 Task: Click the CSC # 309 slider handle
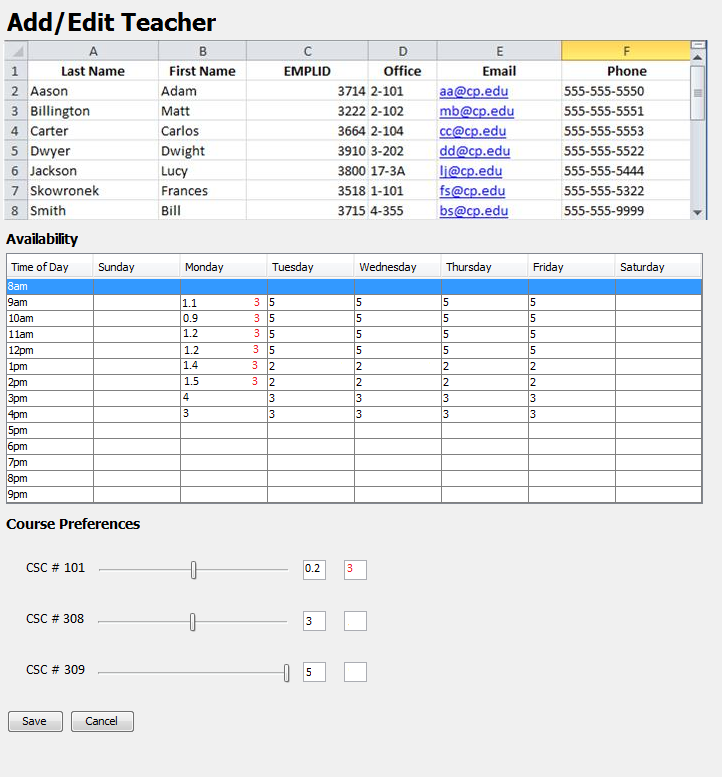point(287,673)
